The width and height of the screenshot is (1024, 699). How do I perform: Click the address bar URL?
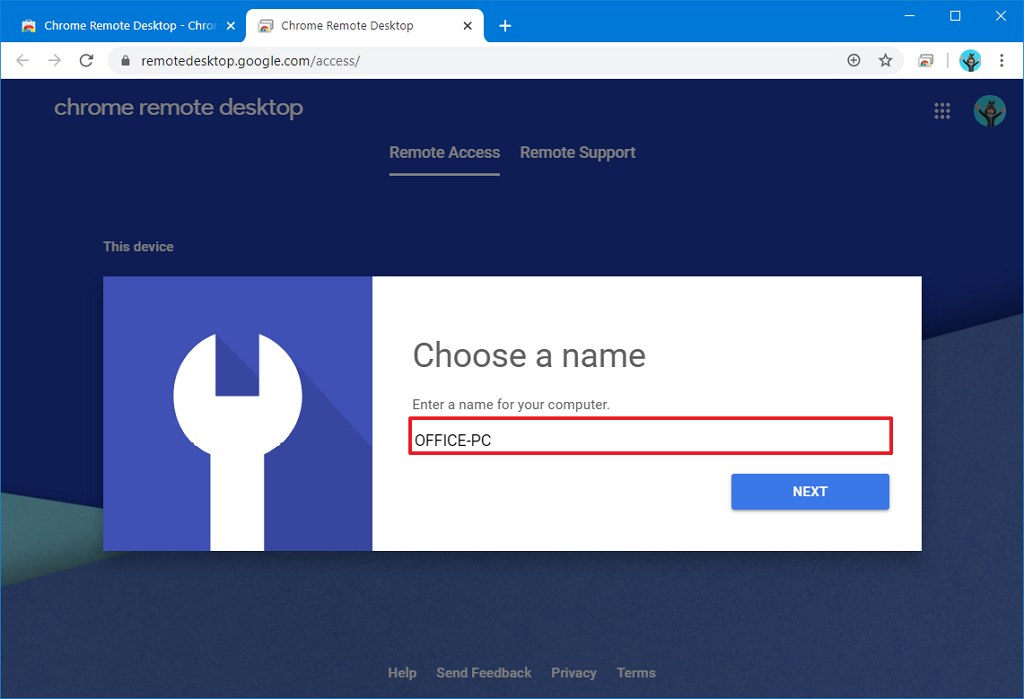251,61
